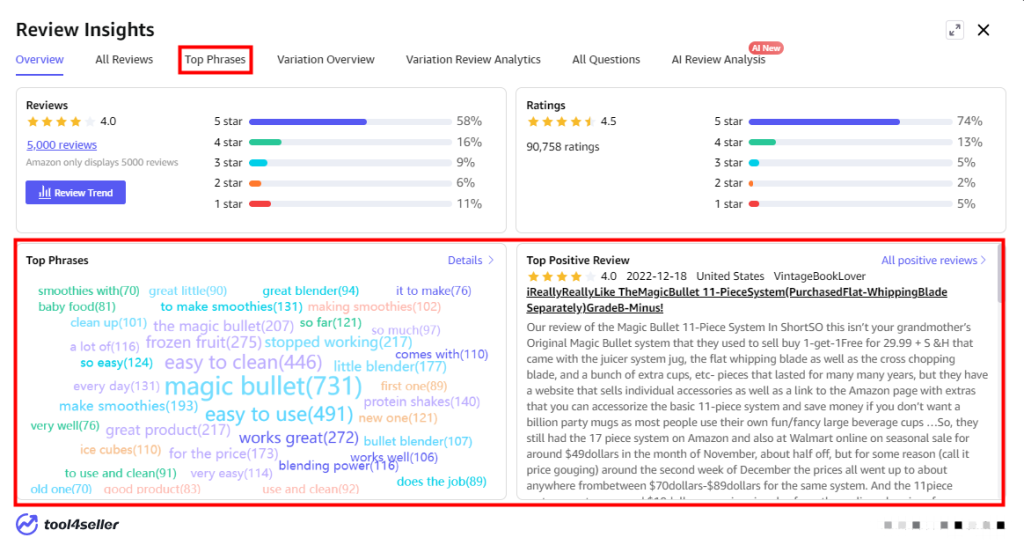Select the phrase make smoothies(193)

pyautogui.click(x=128, y=406)
